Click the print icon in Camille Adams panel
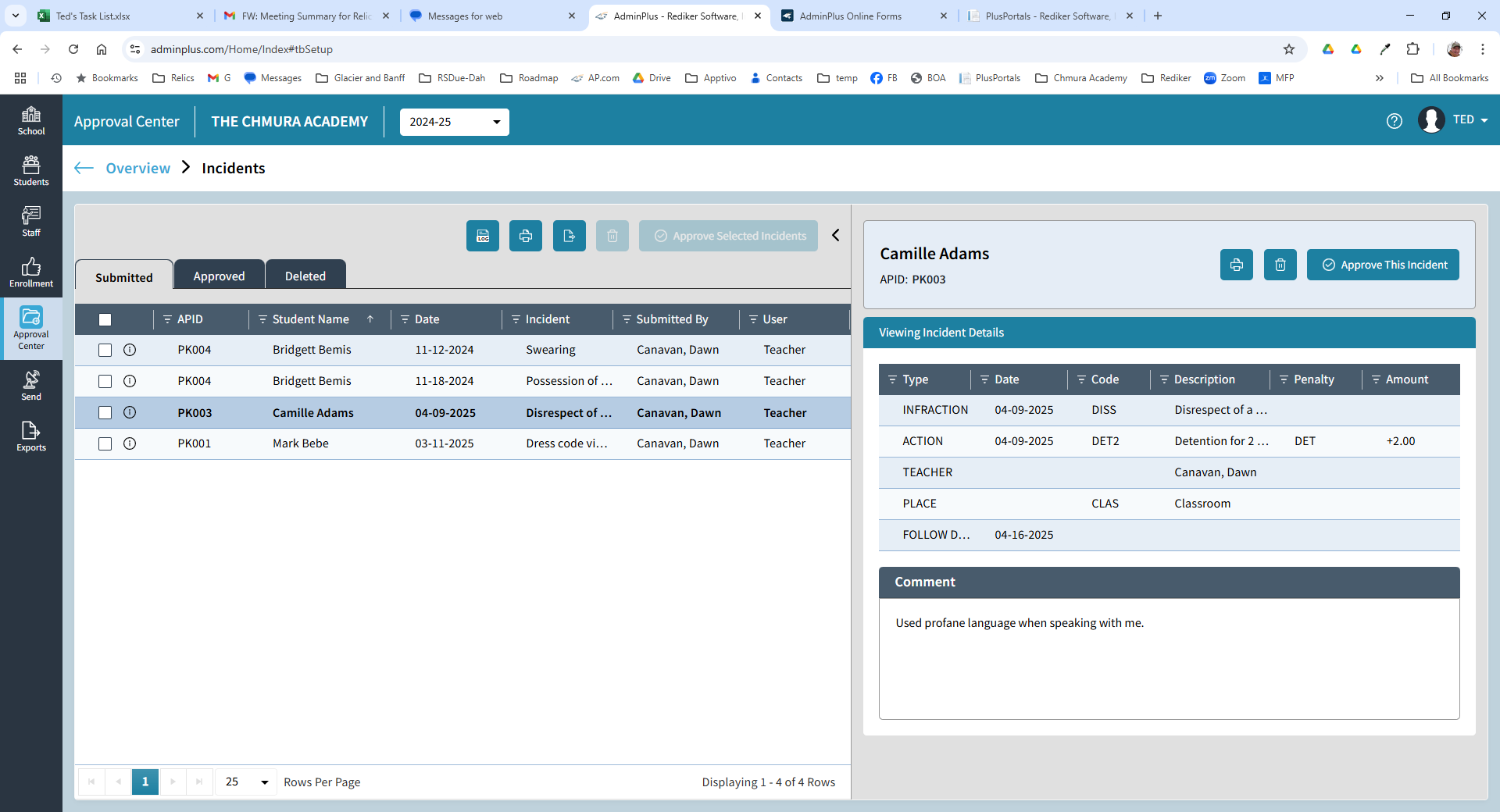This screenshot has height=812, width=1500. point(1236,265)
